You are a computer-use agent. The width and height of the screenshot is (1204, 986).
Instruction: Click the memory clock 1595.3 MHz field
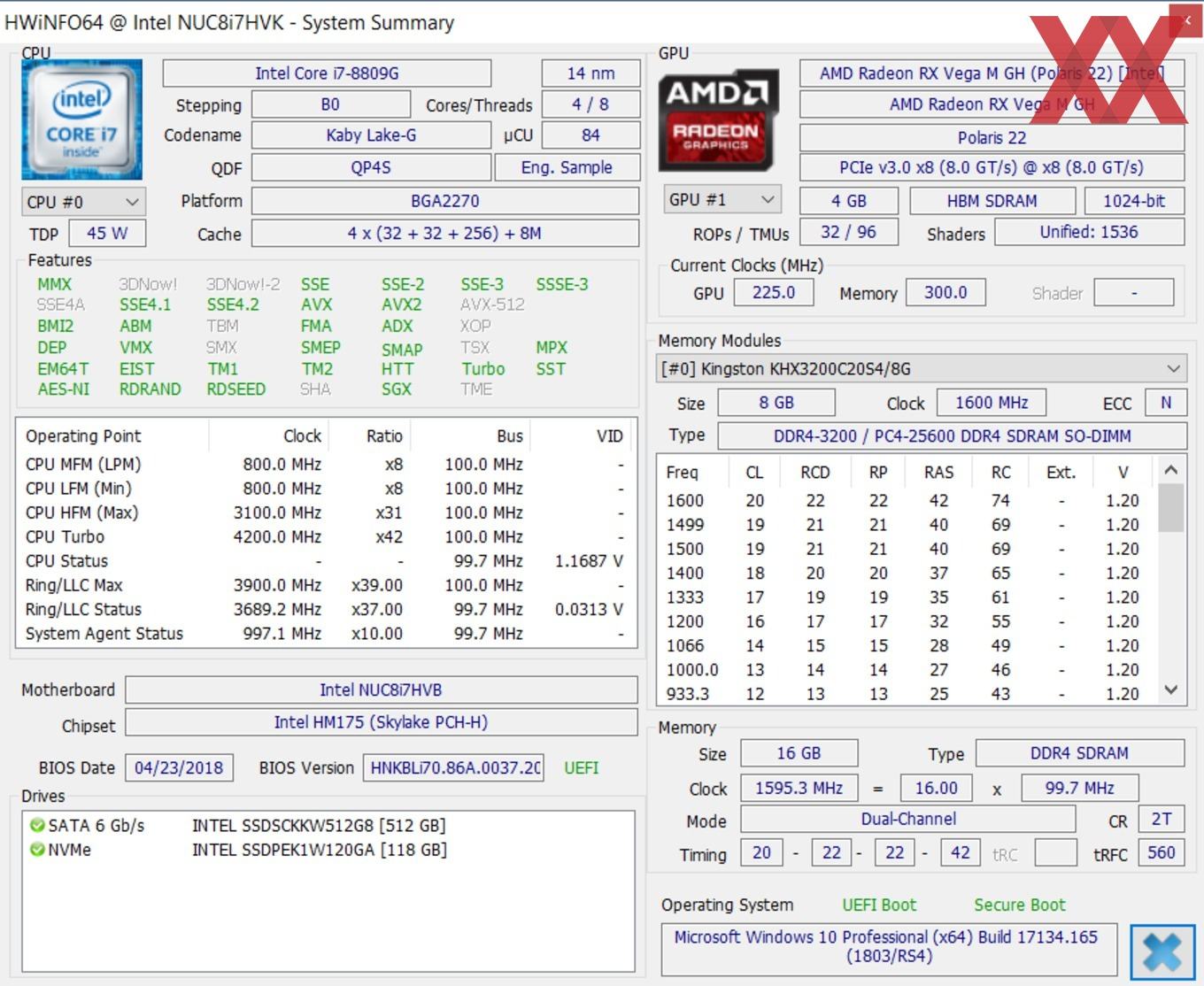coord(799,788)
